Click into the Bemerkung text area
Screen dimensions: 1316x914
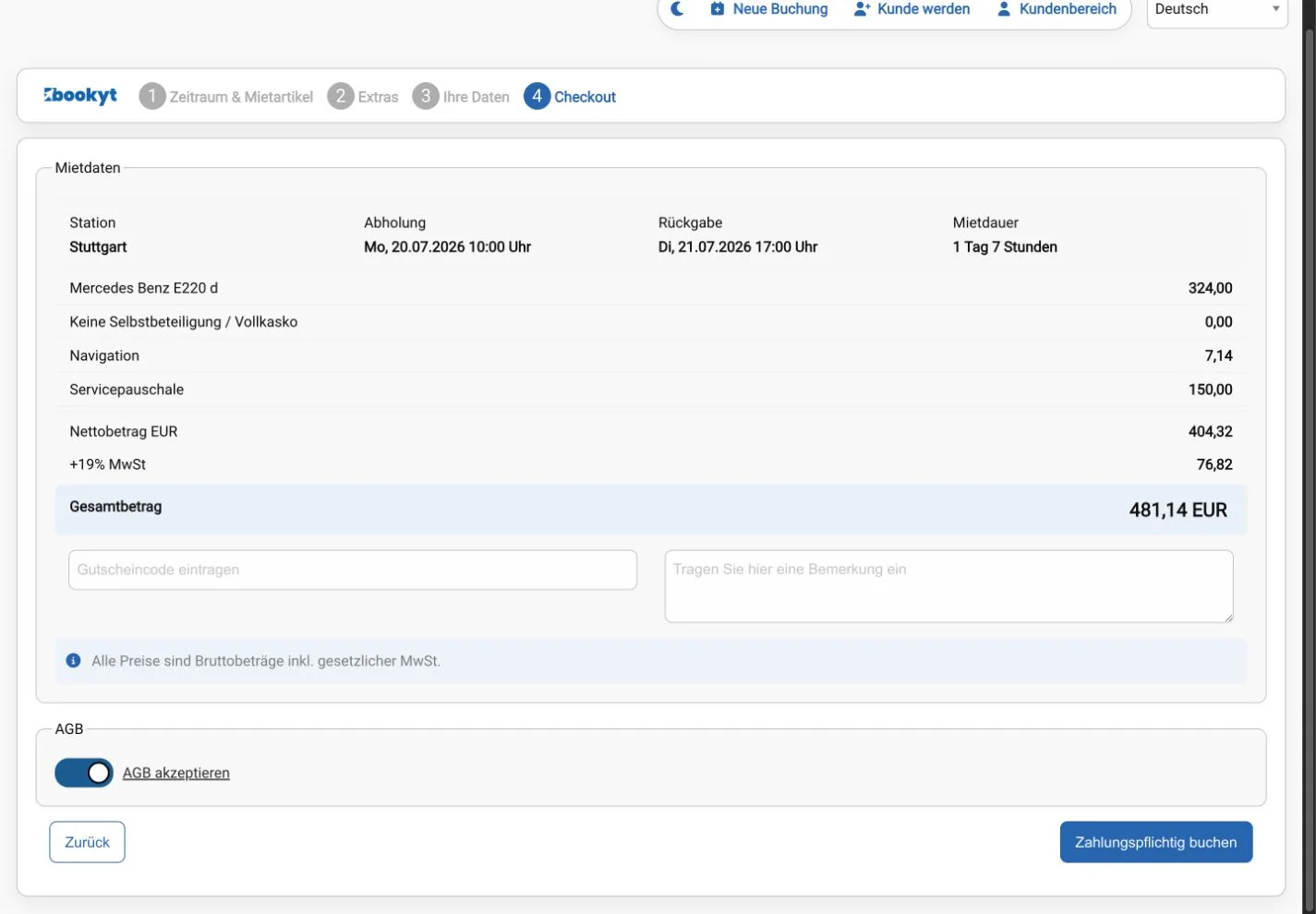(x=949, y=586)
